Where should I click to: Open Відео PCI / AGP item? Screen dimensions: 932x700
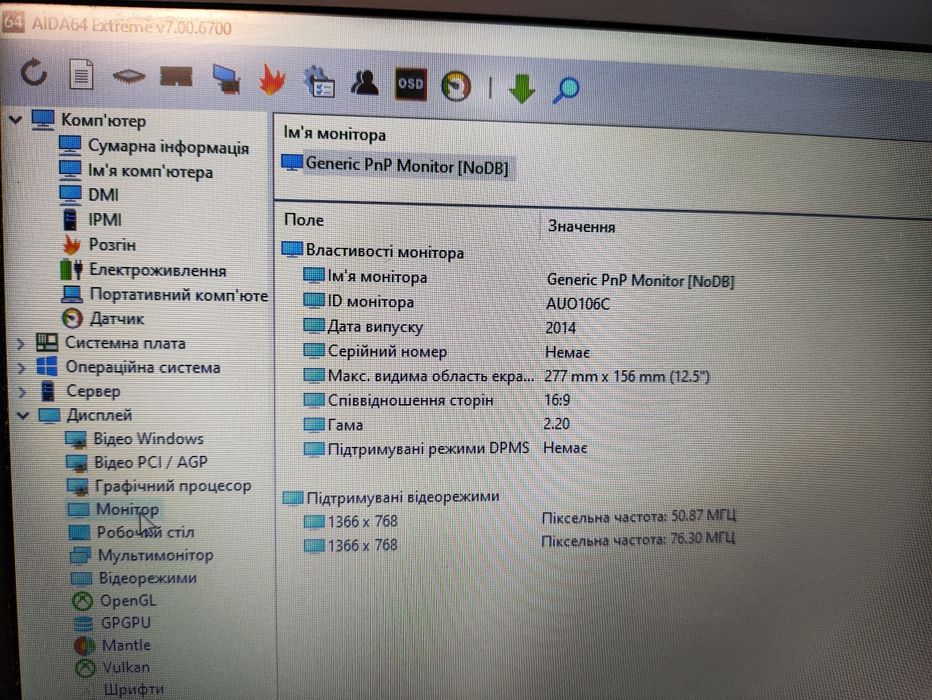[151, 462]
